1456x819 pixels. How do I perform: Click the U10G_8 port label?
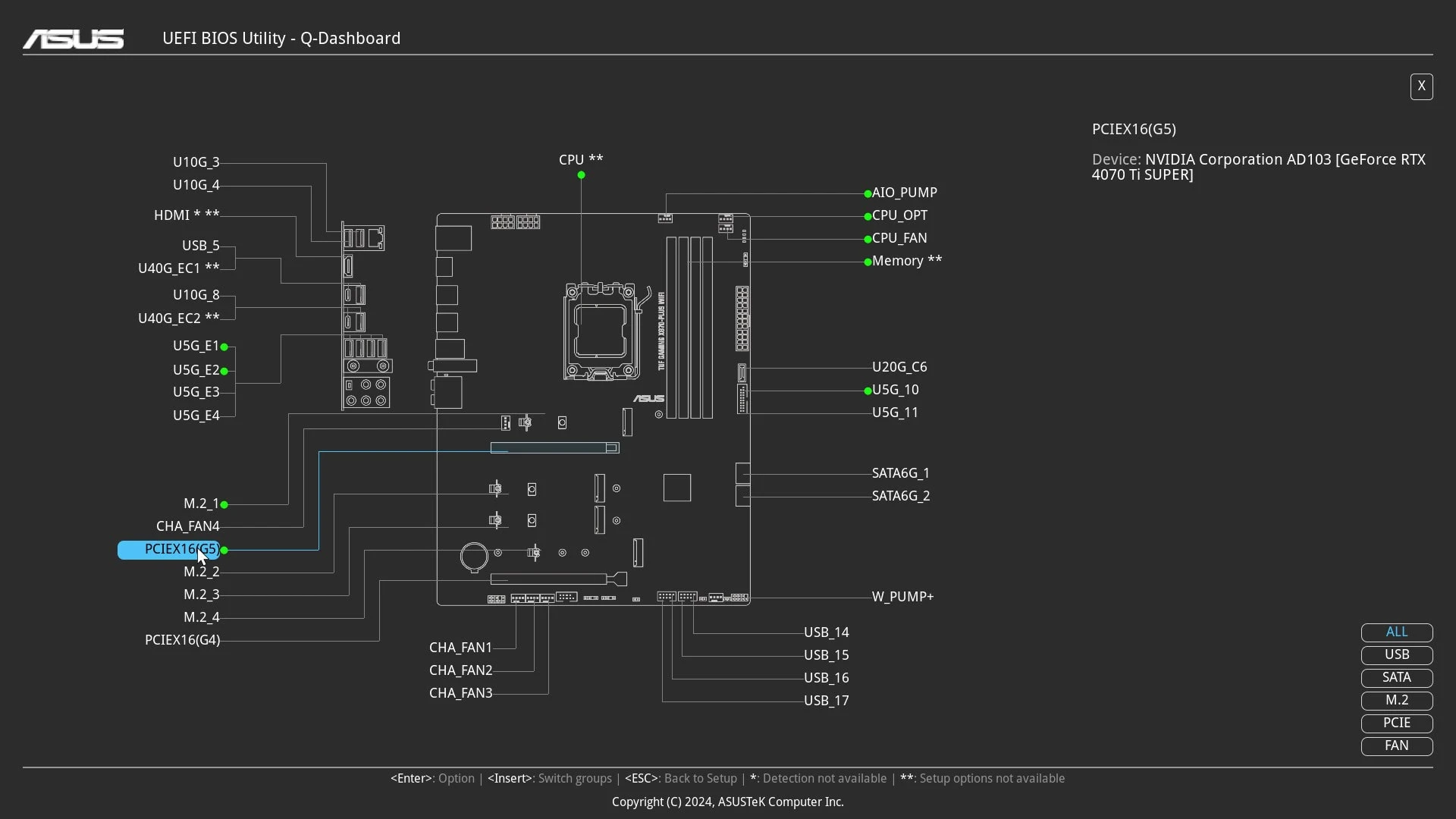click(x=196, y=295)
